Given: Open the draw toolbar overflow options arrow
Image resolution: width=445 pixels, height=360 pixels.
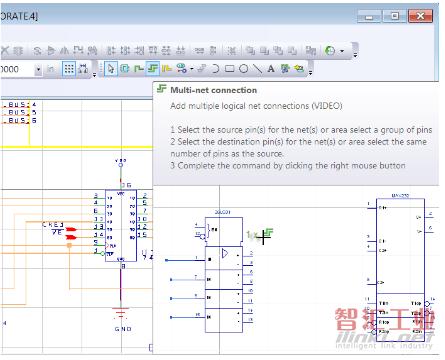Looking at the screenshot, I should click(310, 72).
